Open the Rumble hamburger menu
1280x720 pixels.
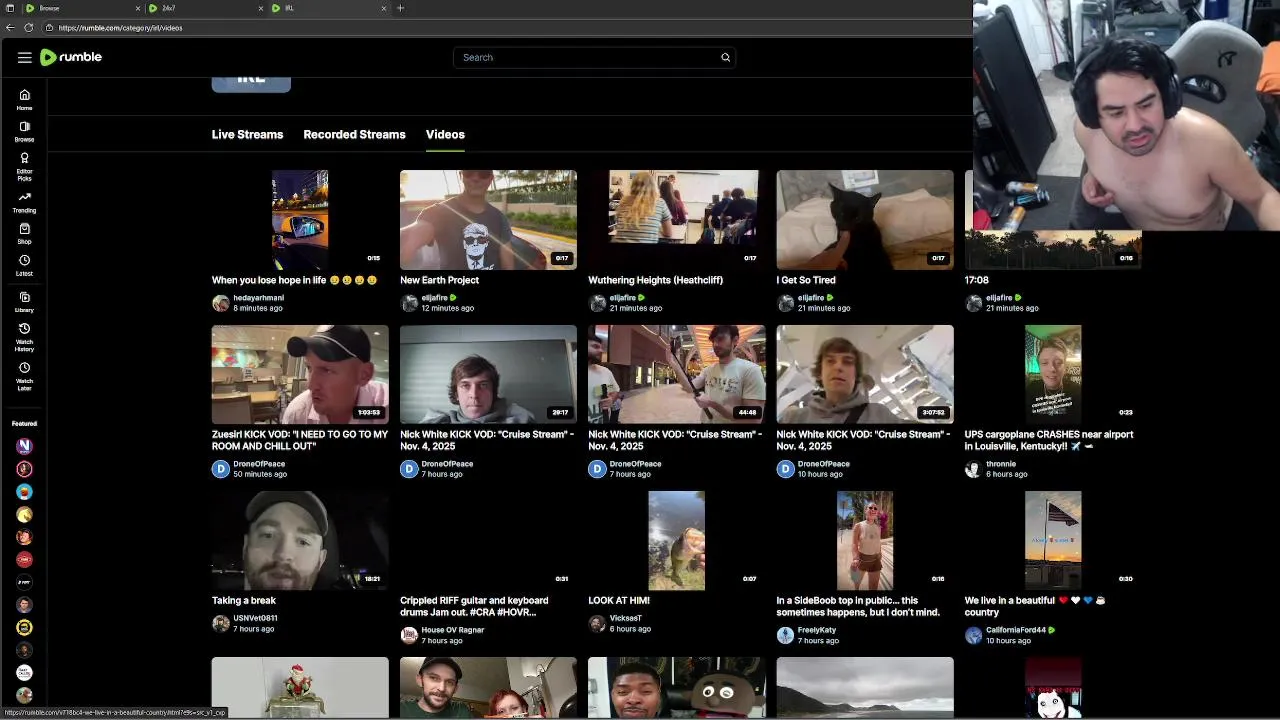point(24,57)
